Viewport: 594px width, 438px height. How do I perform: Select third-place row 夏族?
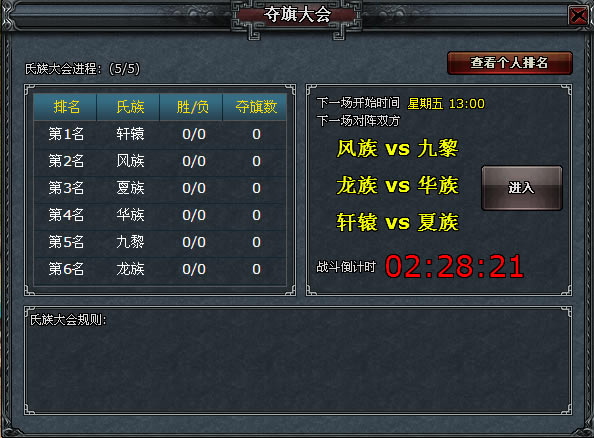coord(160,188)
